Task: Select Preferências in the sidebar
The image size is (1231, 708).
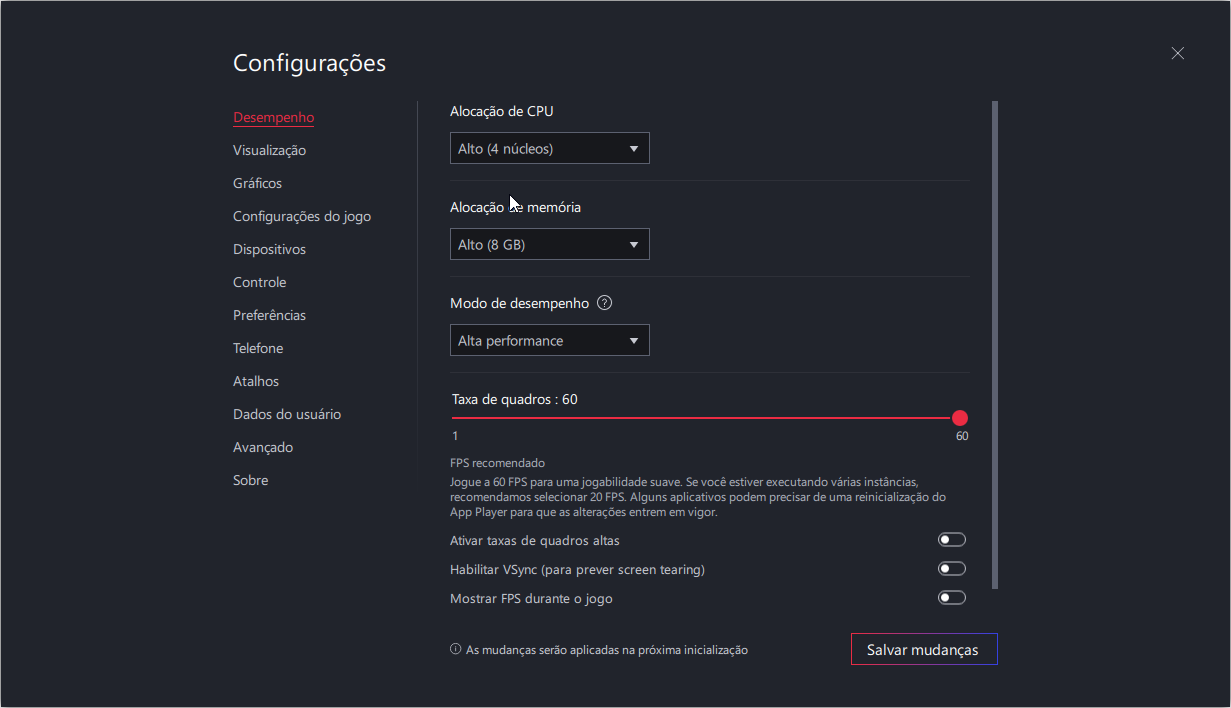Action: coord(269,315)
